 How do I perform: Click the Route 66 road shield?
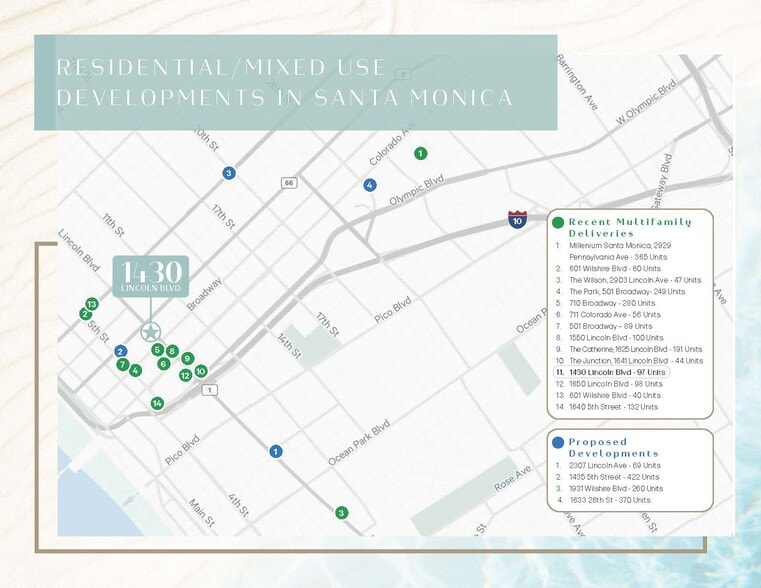pyautogui.click(x=289, y=183)
